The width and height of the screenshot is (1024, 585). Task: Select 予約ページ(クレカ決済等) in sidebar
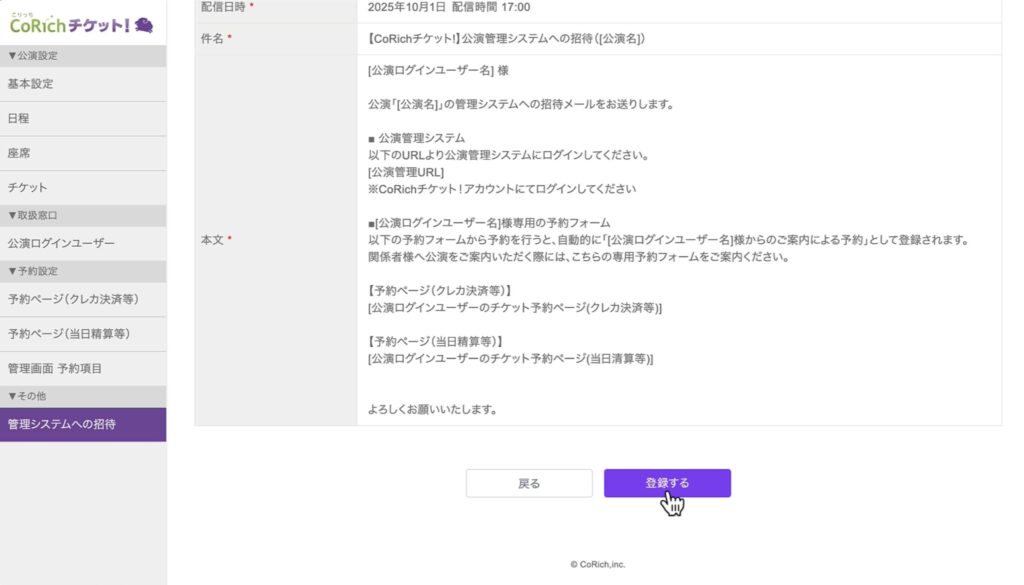tap(73, 299)
